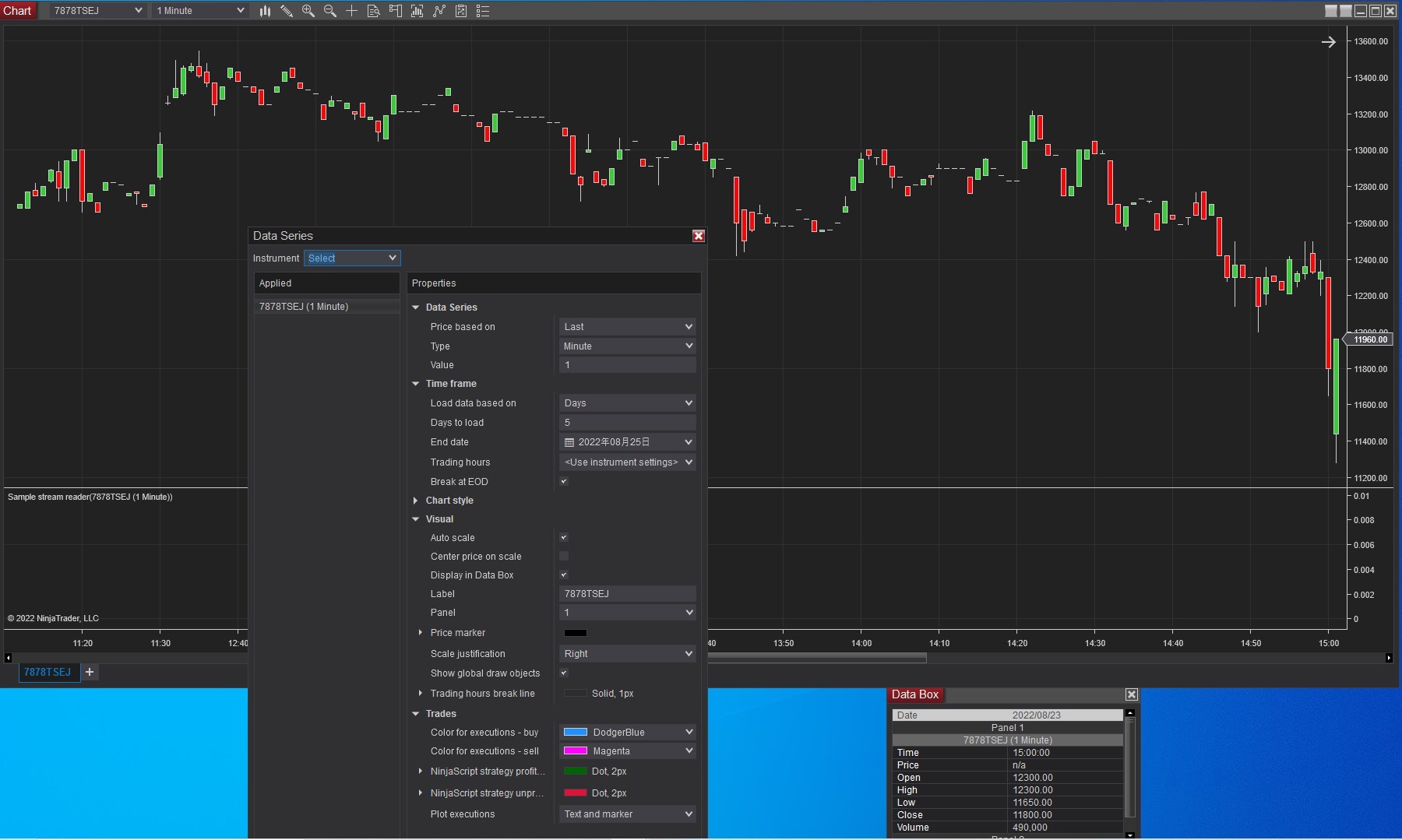The image size is (1402, 840).
Task: Toggle the Data Box toolbar icon
Action: 374,11
